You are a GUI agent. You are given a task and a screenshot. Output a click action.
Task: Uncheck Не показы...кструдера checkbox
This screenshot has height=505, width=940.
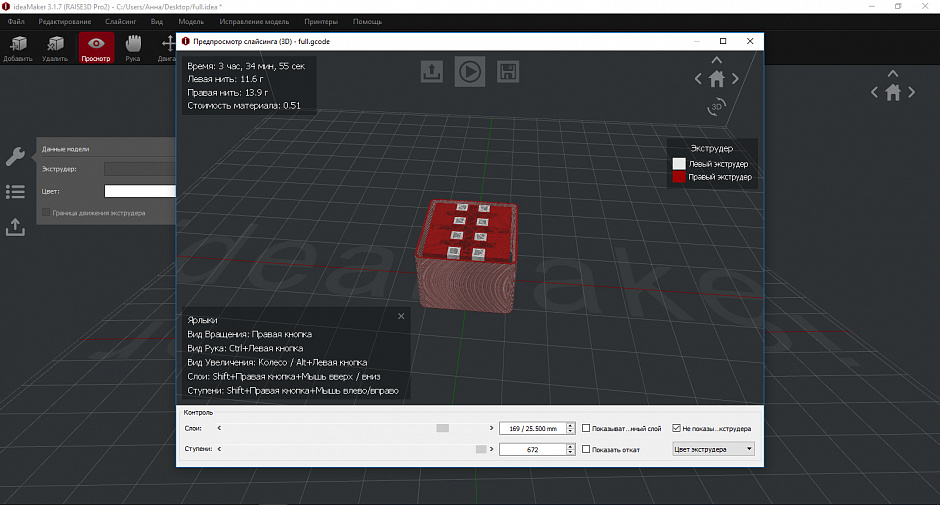click(676, 428)
